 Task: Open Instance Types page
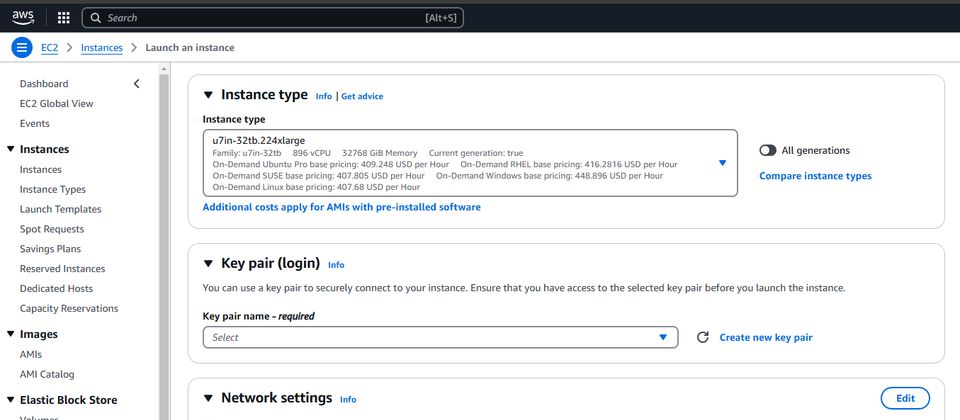53,189
